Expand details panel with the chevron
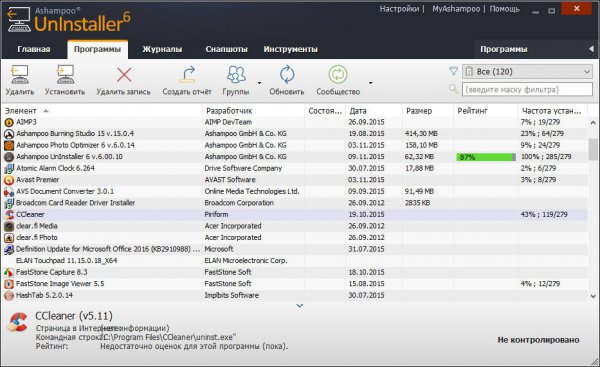600x367 pixels. point(300,306)
